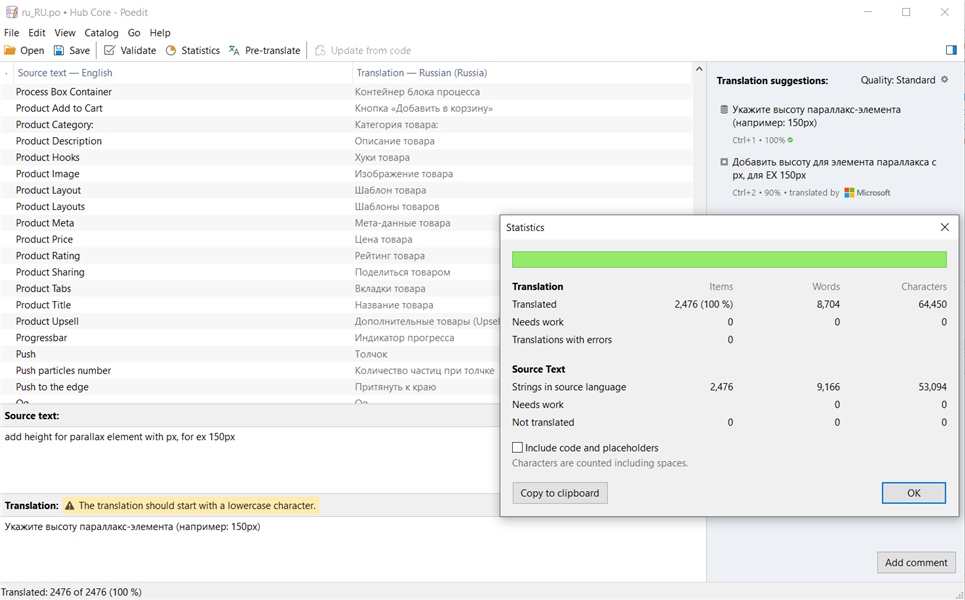This screenshot has height=600, width=965.
Task: Open Statistics from the toolbar
Action: point(192,50)
